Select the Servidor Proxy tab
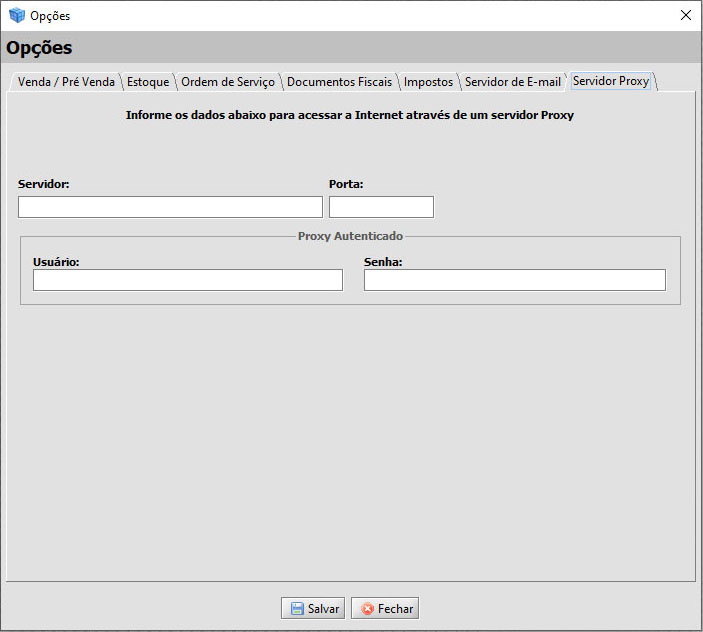The image size is (703, 632). (x=611, y=81)
